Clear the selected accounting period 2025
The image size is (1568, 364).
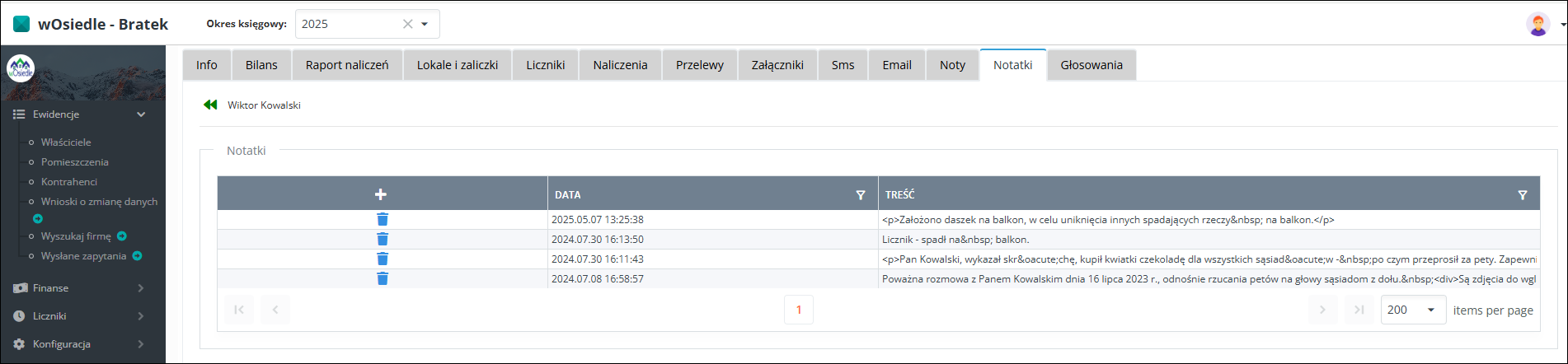pos(407,24)
